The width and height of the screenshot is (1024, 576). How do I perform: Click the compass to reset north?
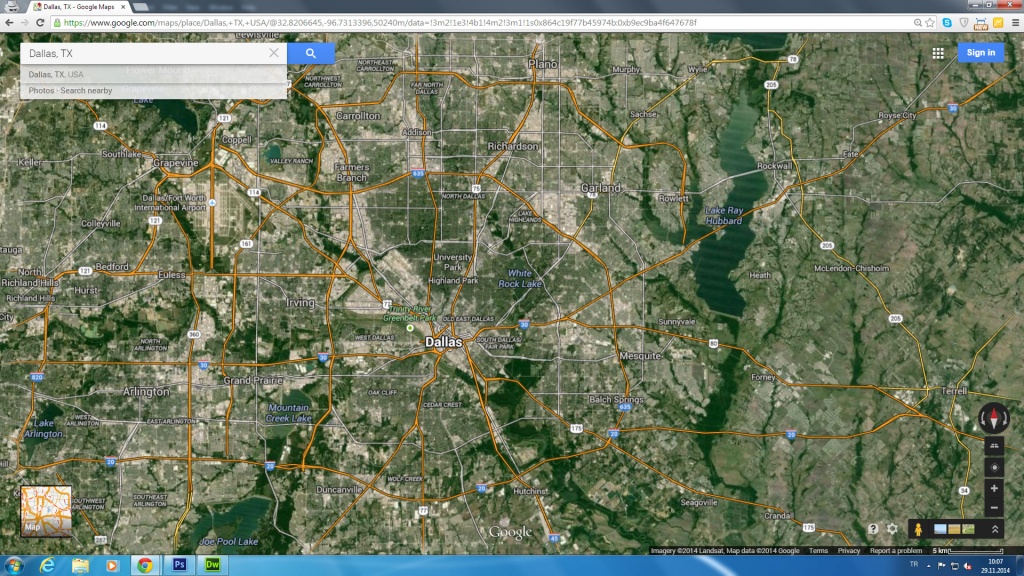pyautogui.click(x=993, y=418)
